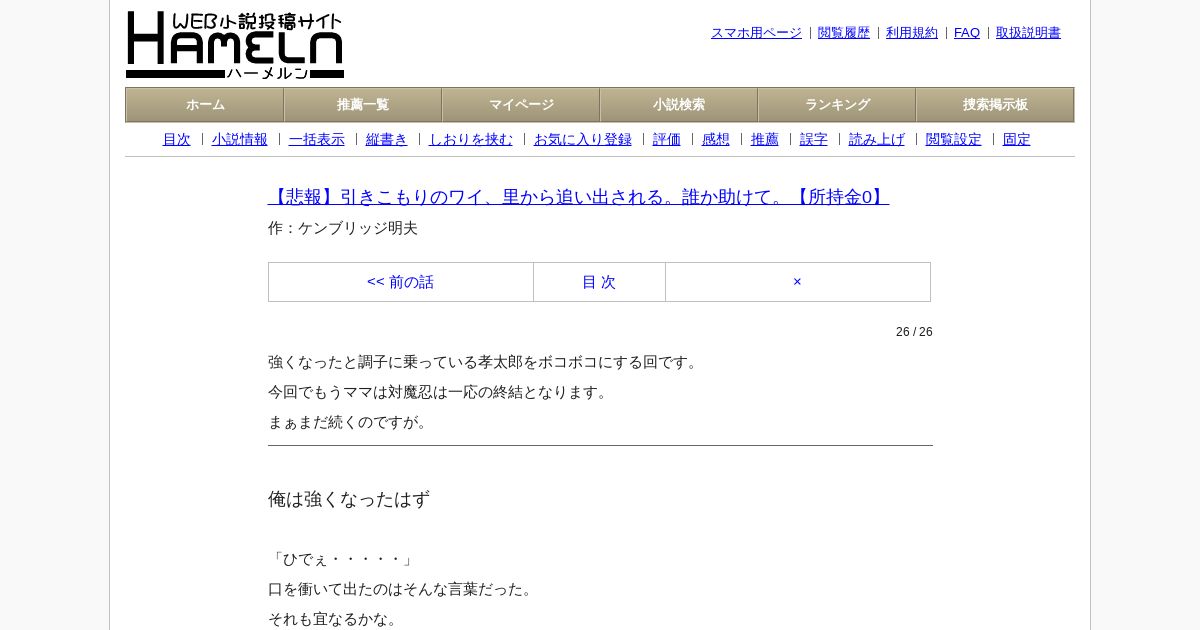
Task: Click the line 今回でもうママは対魔忍は一応の終結となります。
Action: tap(440, 392)
